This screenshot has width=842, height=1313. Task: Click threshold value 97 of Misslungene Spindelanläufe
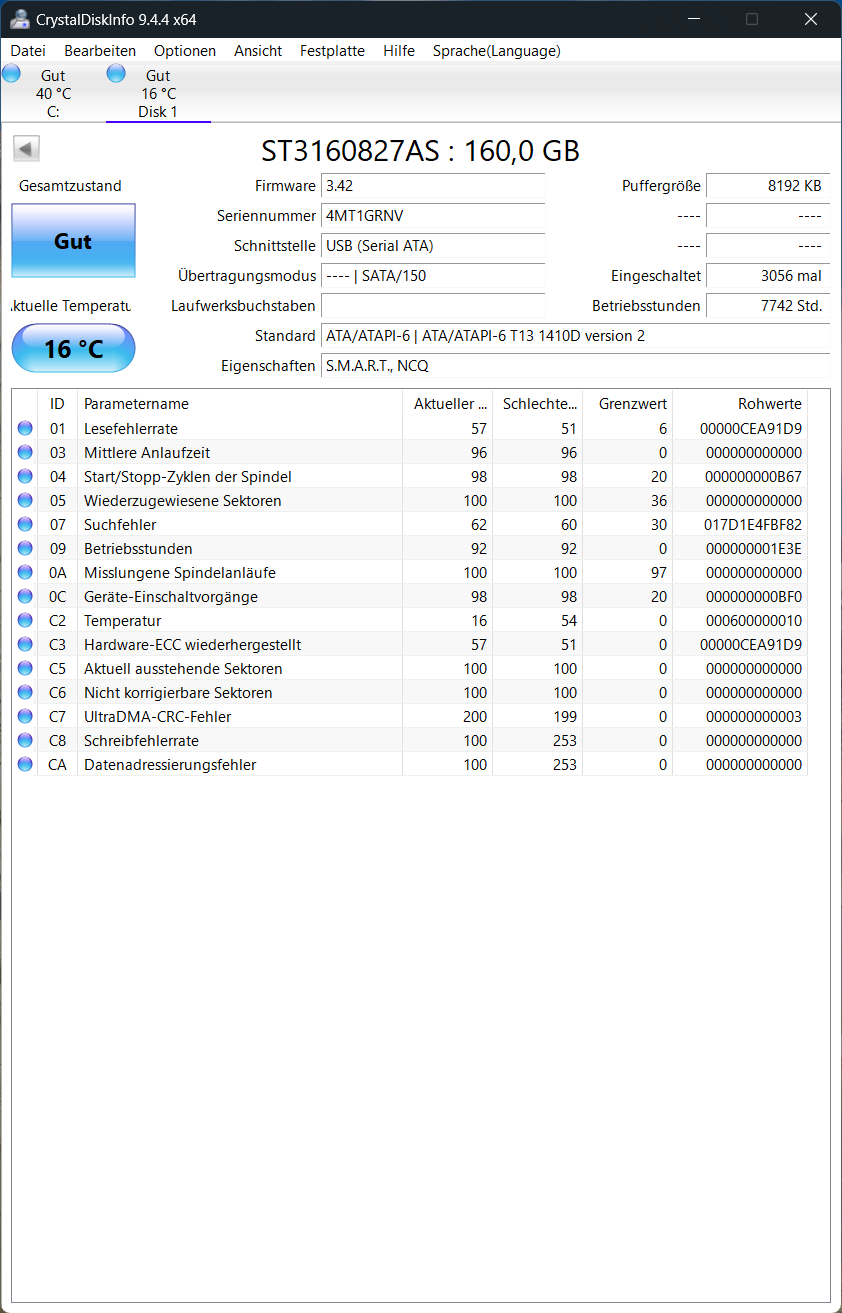(658, 573)
